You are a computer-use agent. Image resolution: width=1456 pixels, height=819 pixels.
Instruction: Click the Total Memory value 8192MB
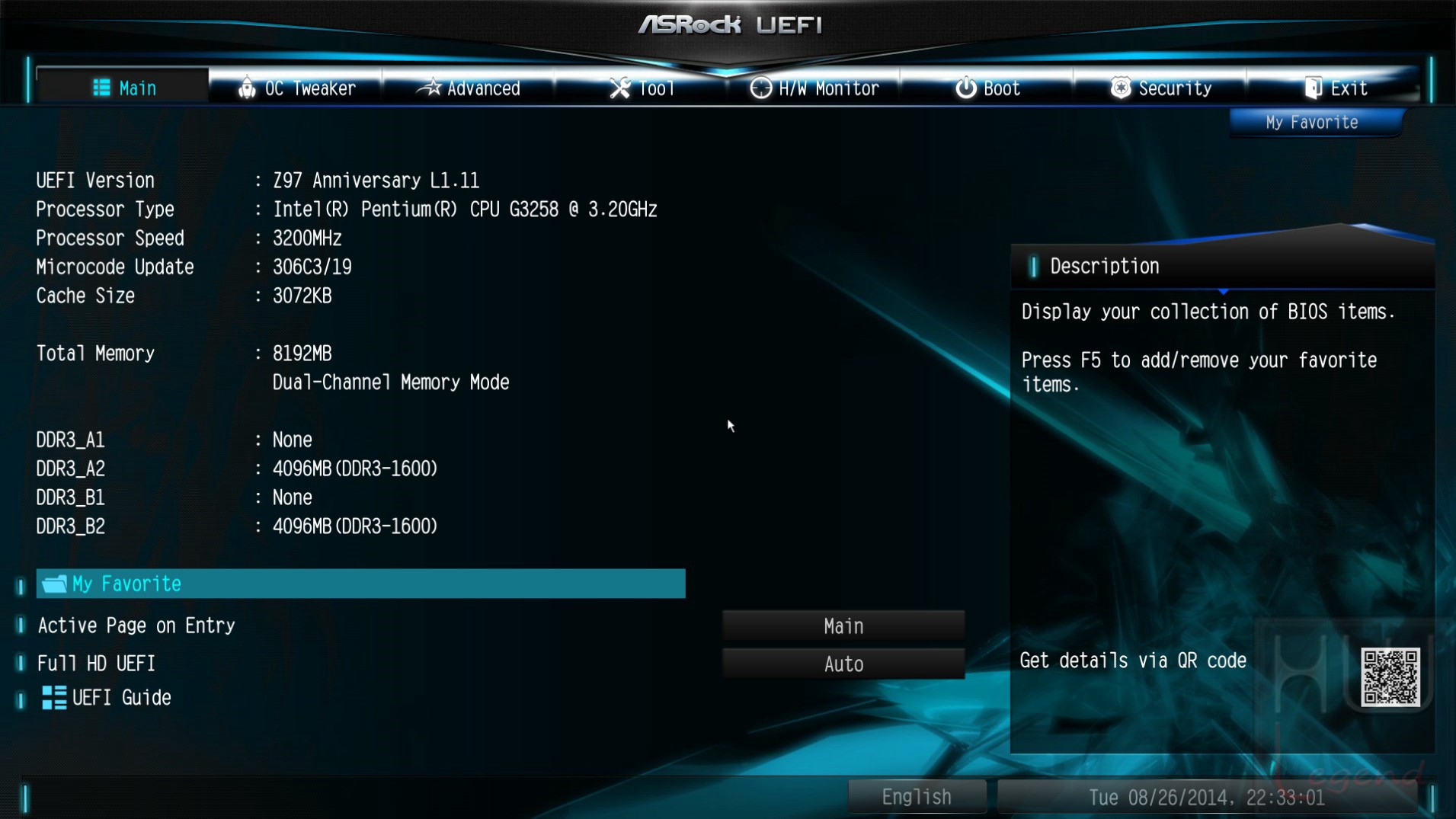tap(302, 354)
